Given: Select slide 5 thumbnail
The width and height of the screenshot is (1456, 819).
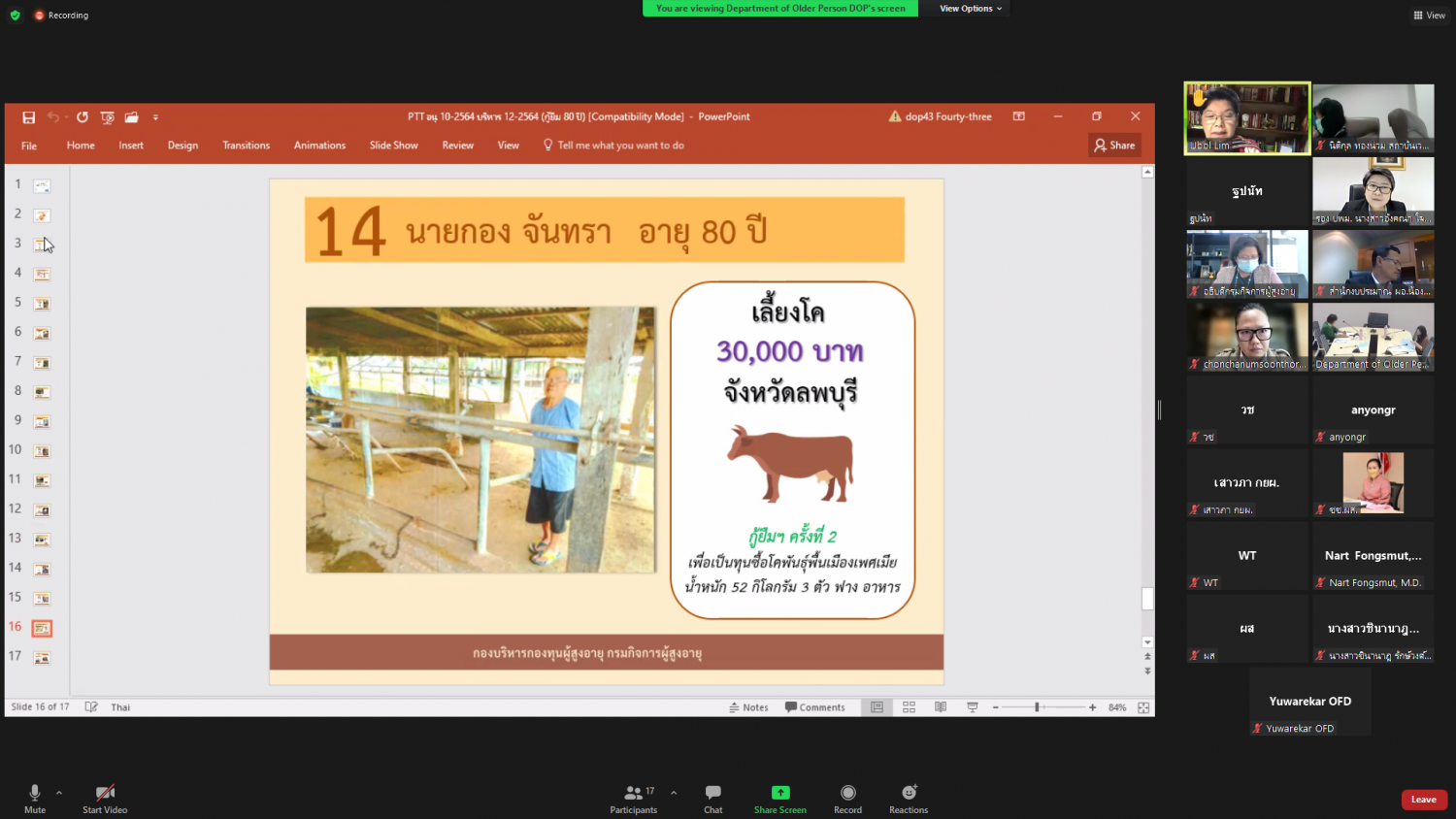Looking at the screenshot, I should coord(42,304).
